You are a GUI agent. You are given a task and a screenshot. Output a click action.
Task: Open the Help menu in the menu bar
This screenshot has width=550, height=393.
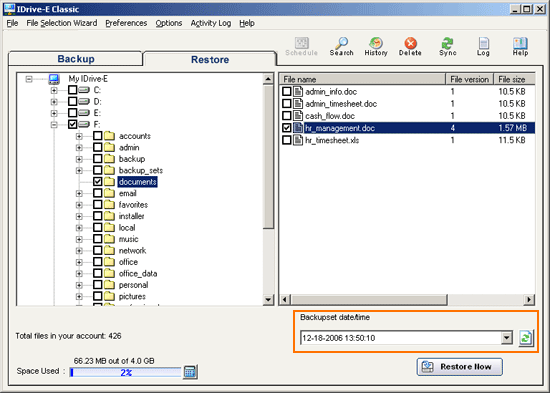click(x=247, y=23)
